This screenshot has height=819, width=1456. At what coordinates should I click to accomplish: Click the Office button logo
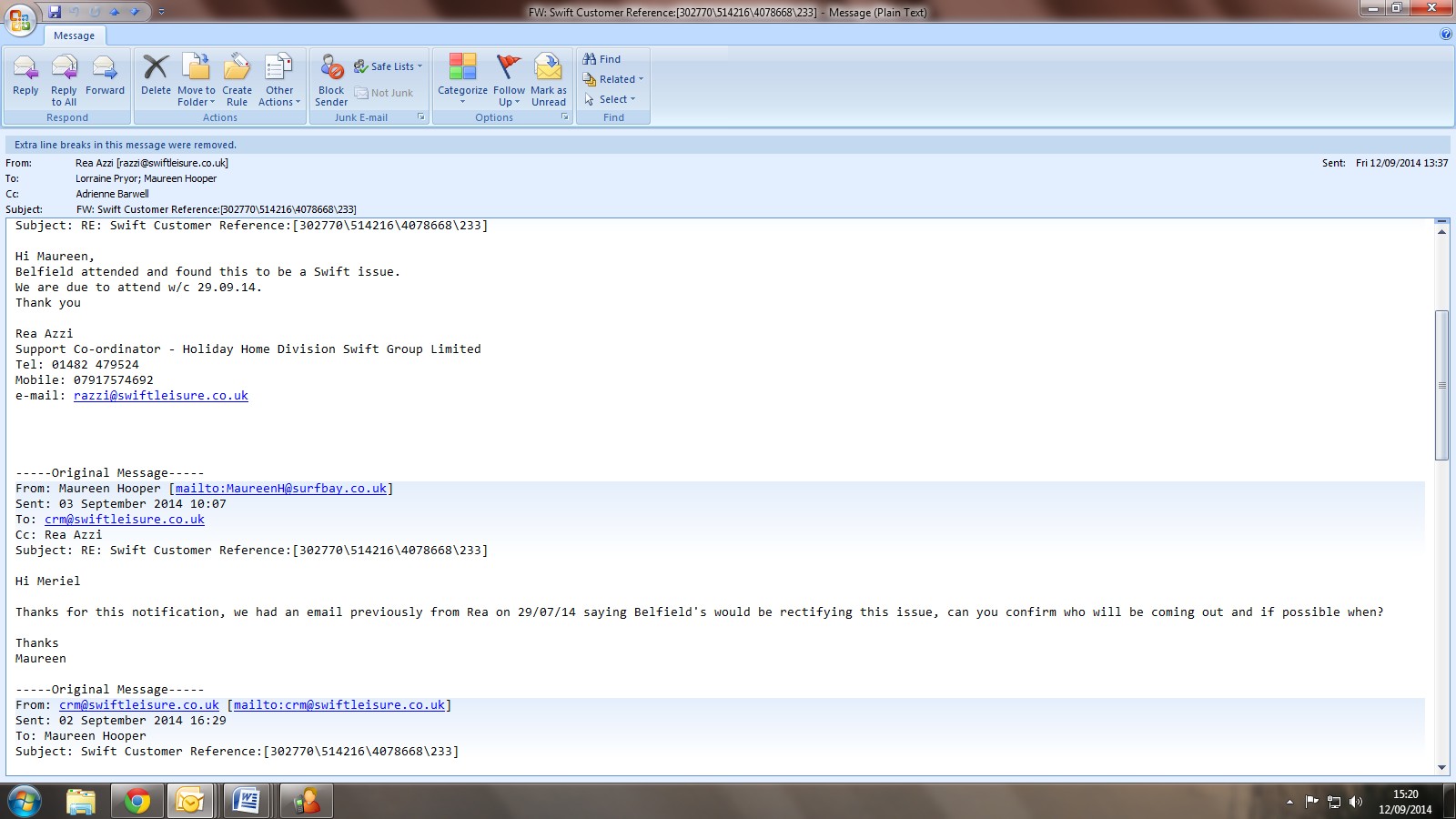[x=20, y=19]
